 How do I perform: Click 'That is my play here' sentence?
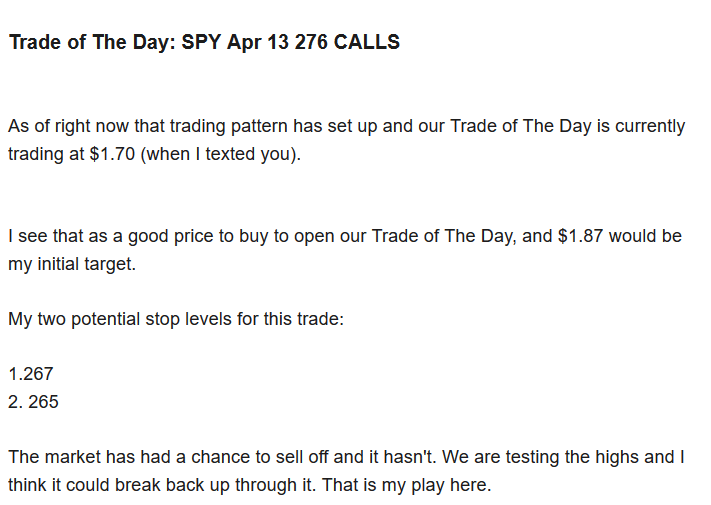tap(407, 485)
